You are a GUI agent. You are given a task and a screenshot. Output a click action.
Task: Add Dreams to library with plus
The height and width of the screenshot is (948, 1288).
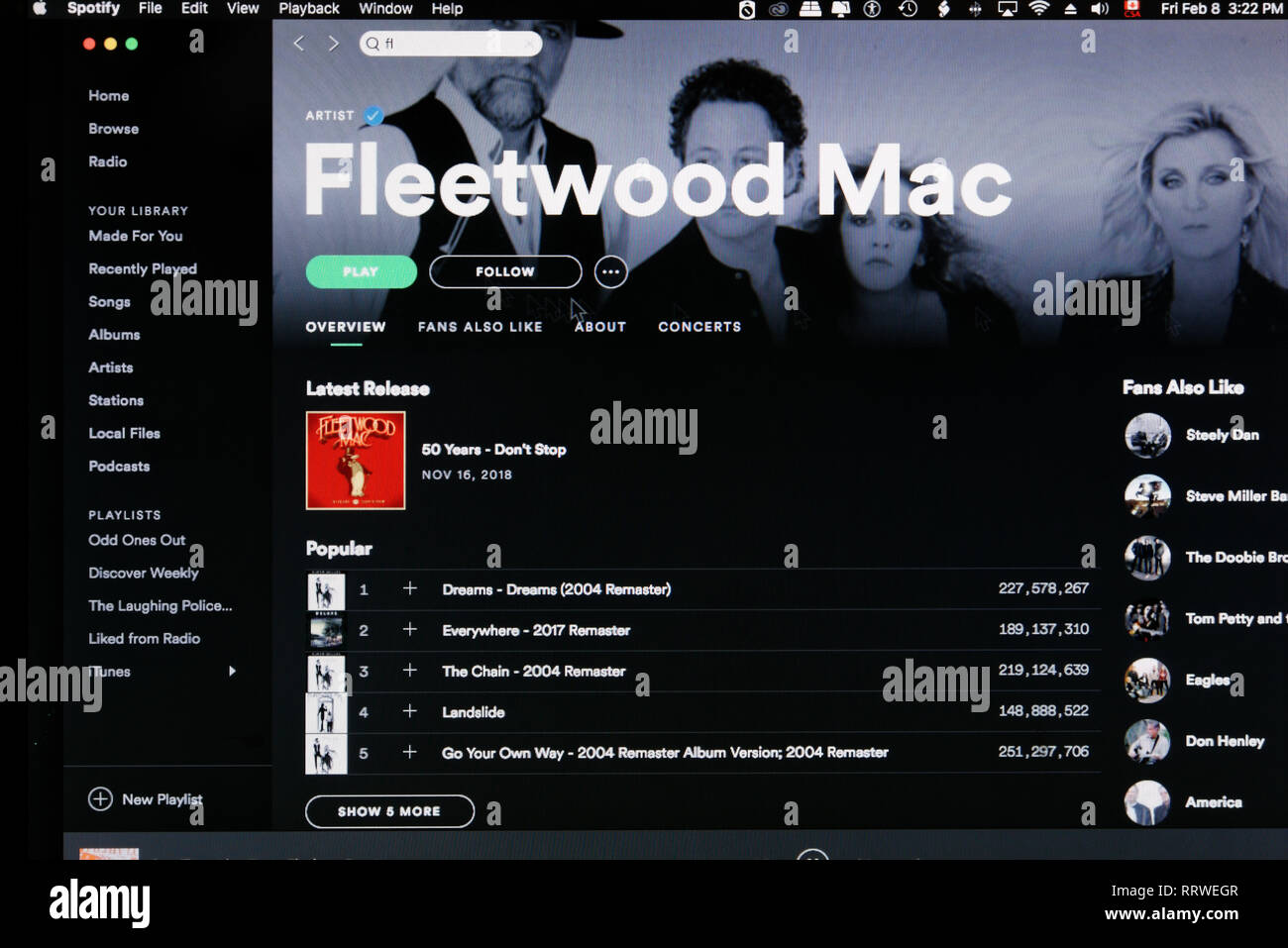410,588
